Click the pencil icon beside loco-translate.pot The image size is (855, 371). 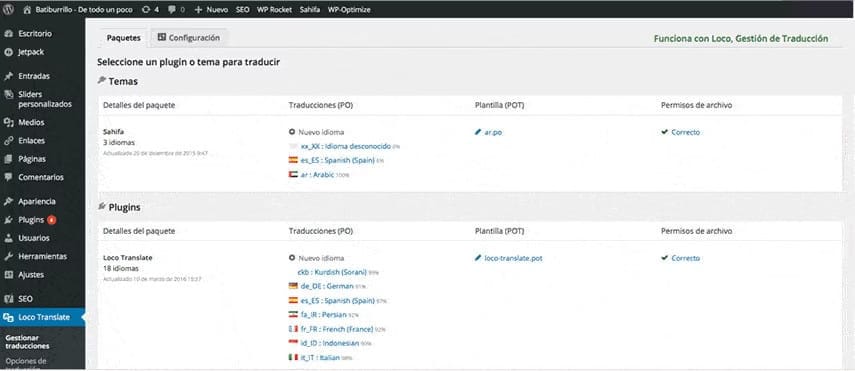pyautogui.click(x=478, y=258)
